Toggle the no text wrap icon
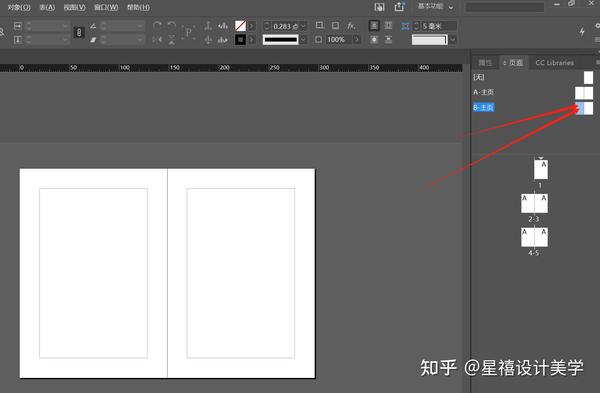 click(x=374, y=26)
